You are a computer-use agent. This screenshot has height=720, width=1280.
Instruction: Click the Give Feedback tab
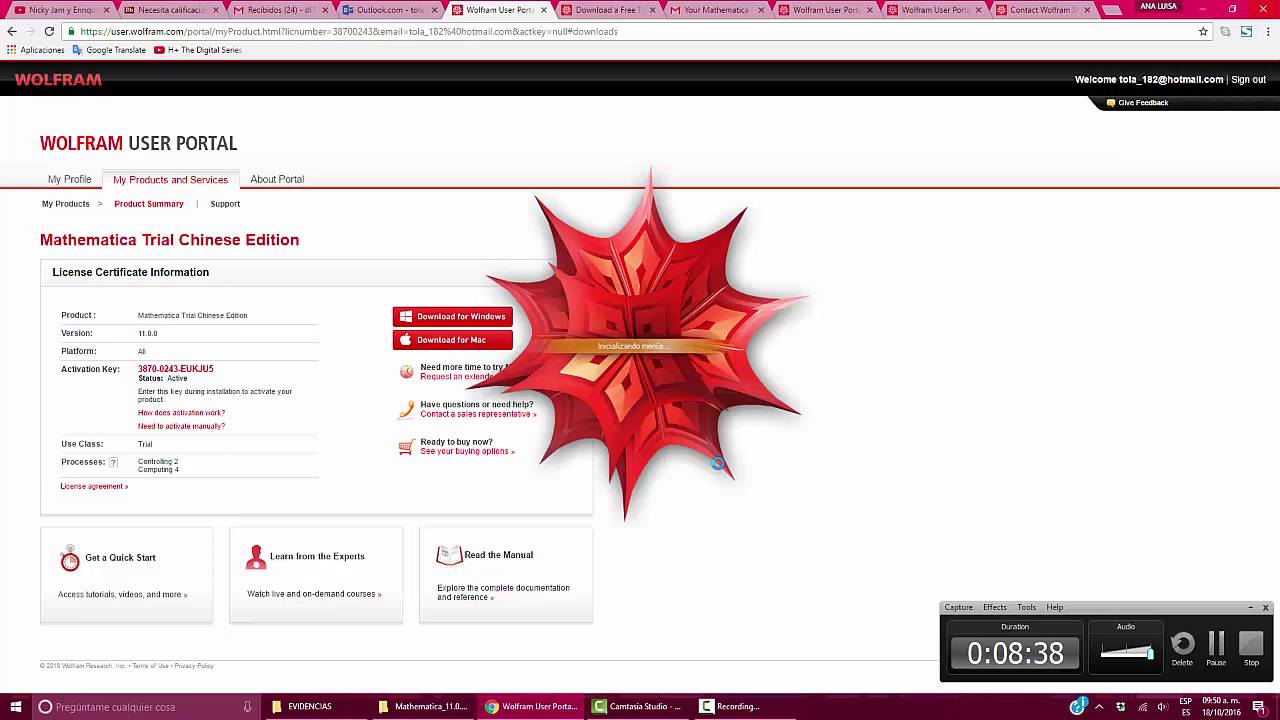(x=1137, y=103)
